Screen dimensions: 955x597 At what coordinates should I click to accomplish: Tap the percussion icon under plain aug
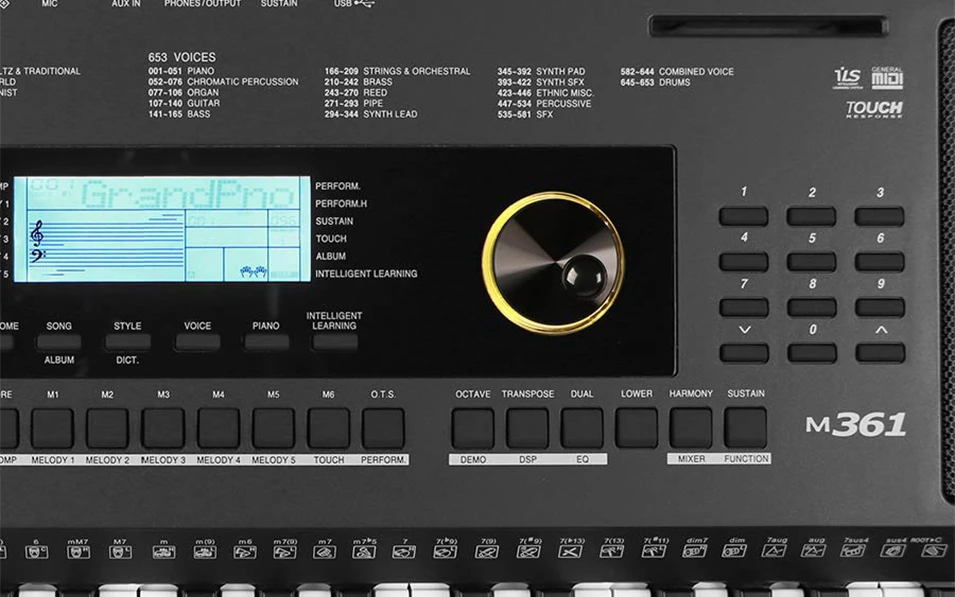814,551
